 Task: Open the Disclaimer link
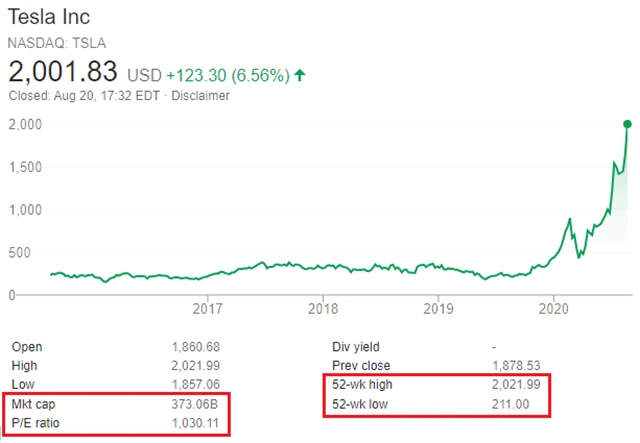(203, 96)
